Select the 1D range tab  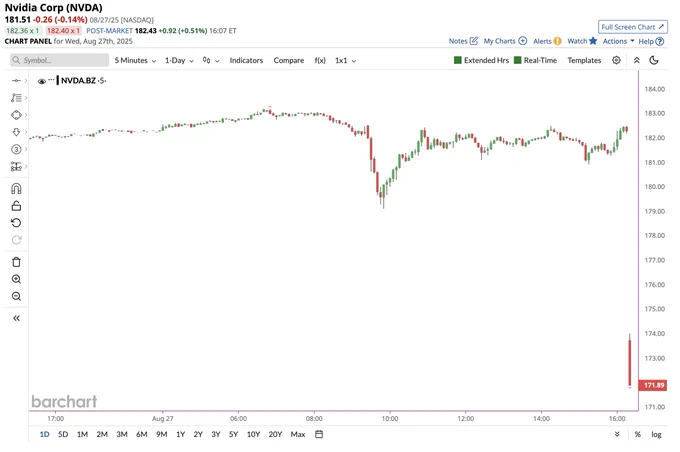[x=44, y=434]
